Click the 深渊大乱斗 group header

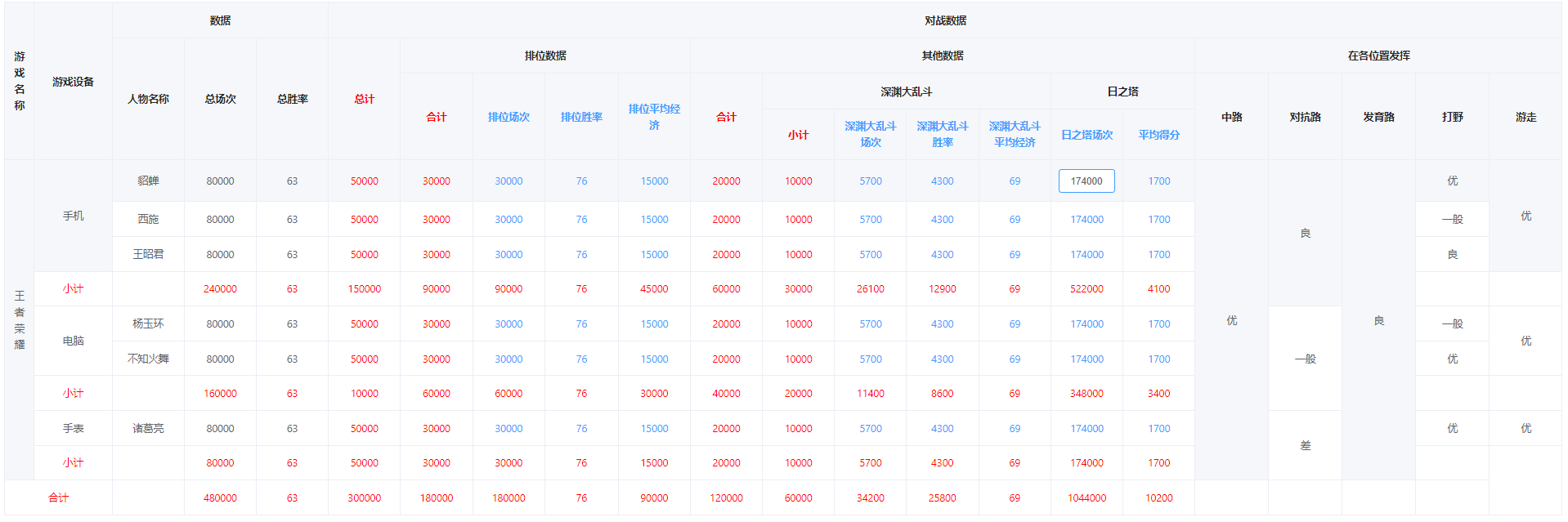pos(907,91)
